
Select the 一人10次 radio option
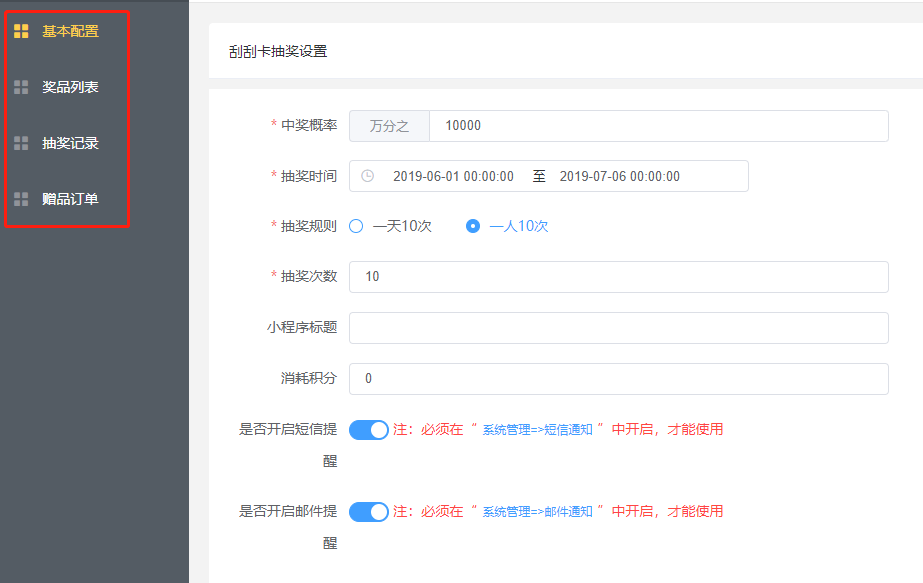tap(473, 226)
